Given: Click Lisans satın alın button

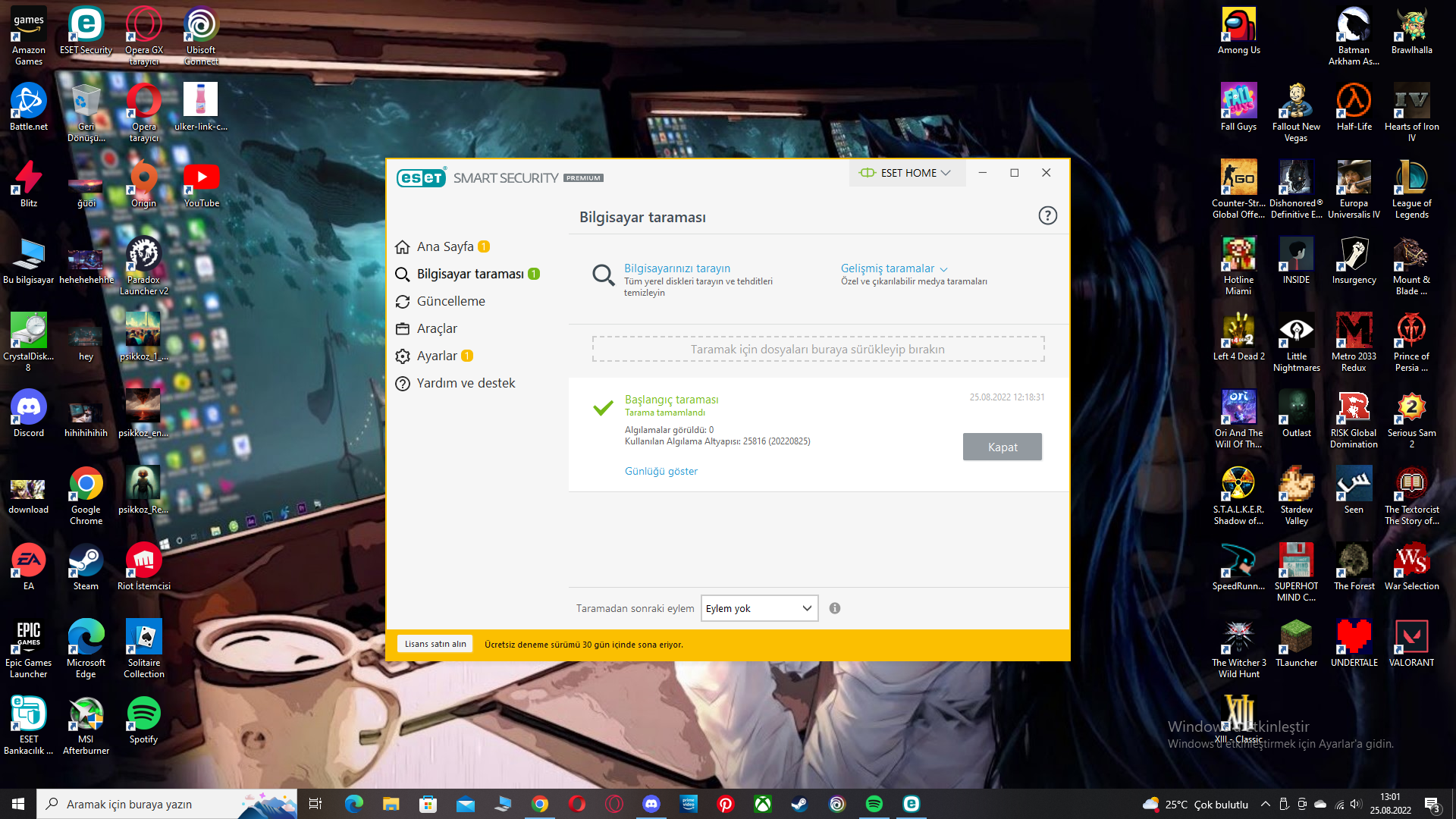Looking at the screenshot, I should 435,644.
